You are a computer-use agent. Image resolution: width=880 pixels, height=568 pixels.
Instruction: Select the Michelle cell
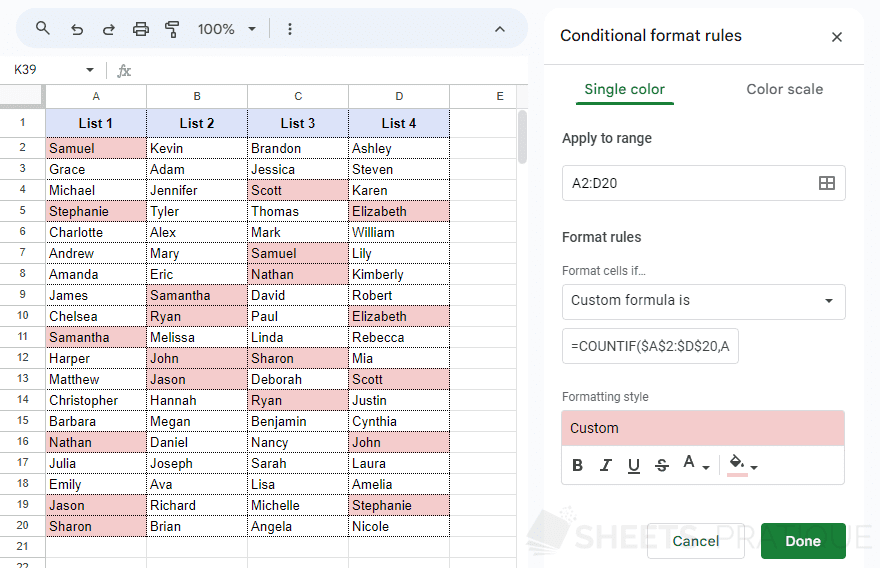[x=298, y=505]
